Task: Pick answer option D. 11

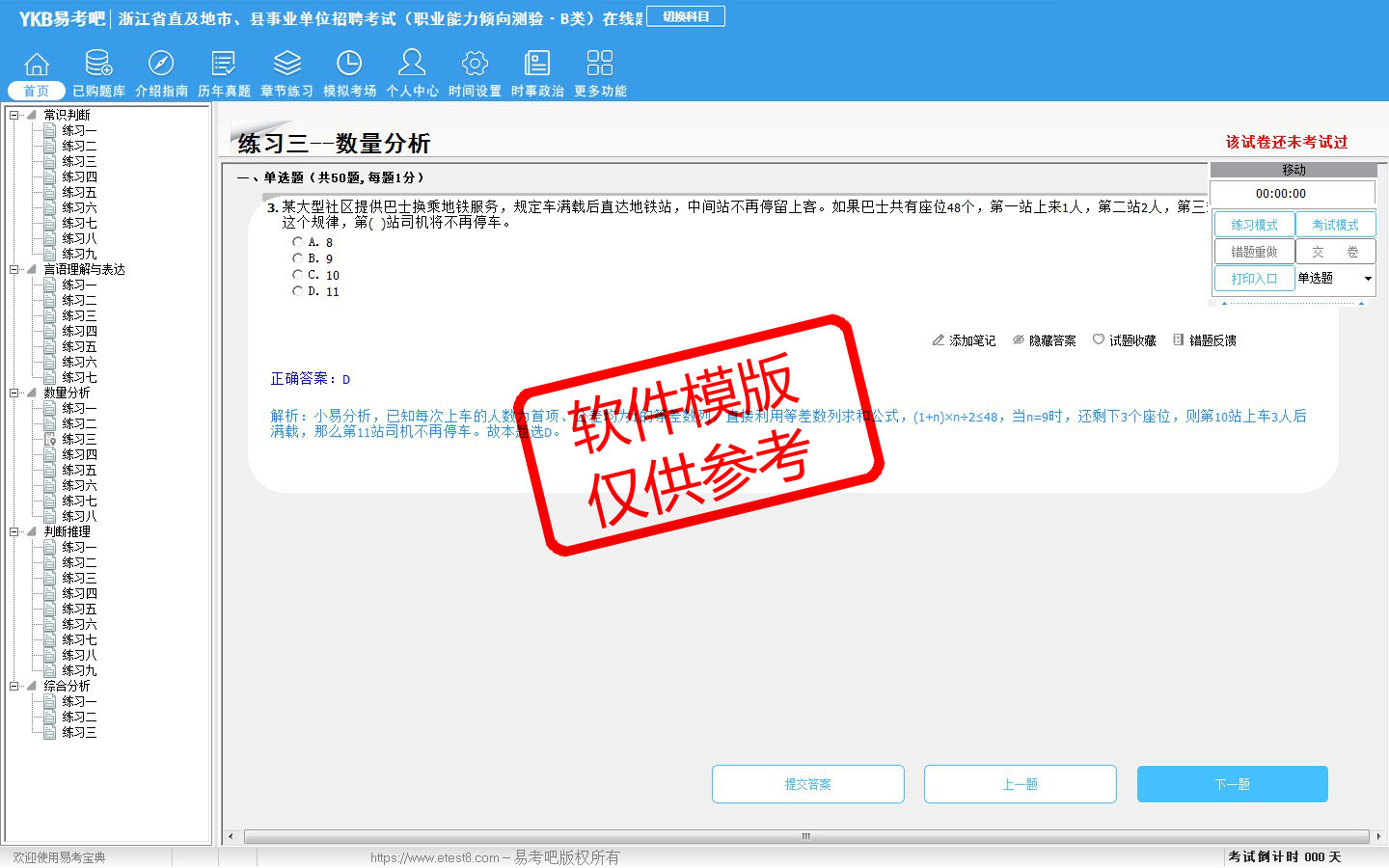Action: coord(298,291)
